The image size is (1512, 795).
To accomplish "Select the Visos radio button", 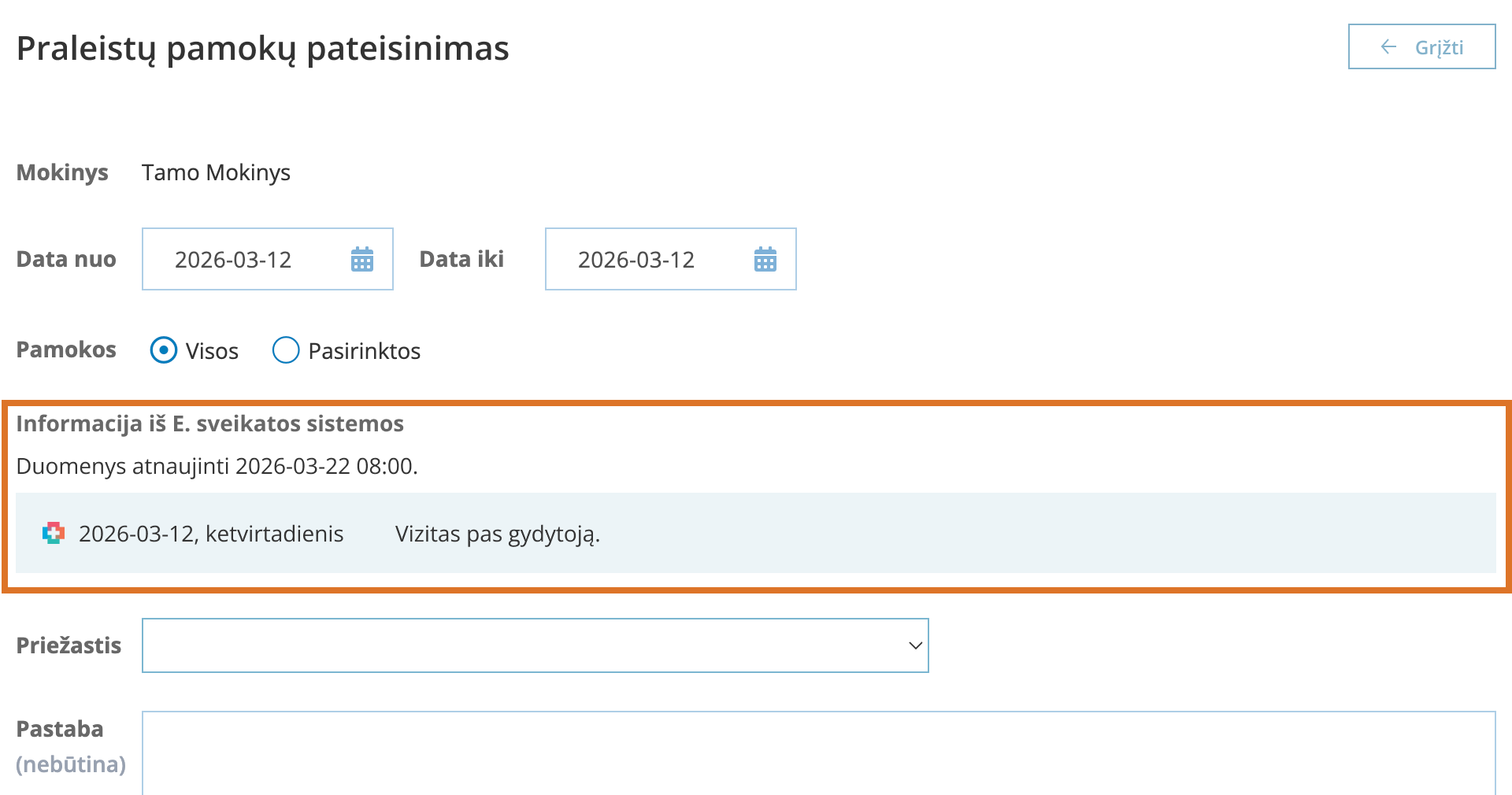I will pos(164,350).
